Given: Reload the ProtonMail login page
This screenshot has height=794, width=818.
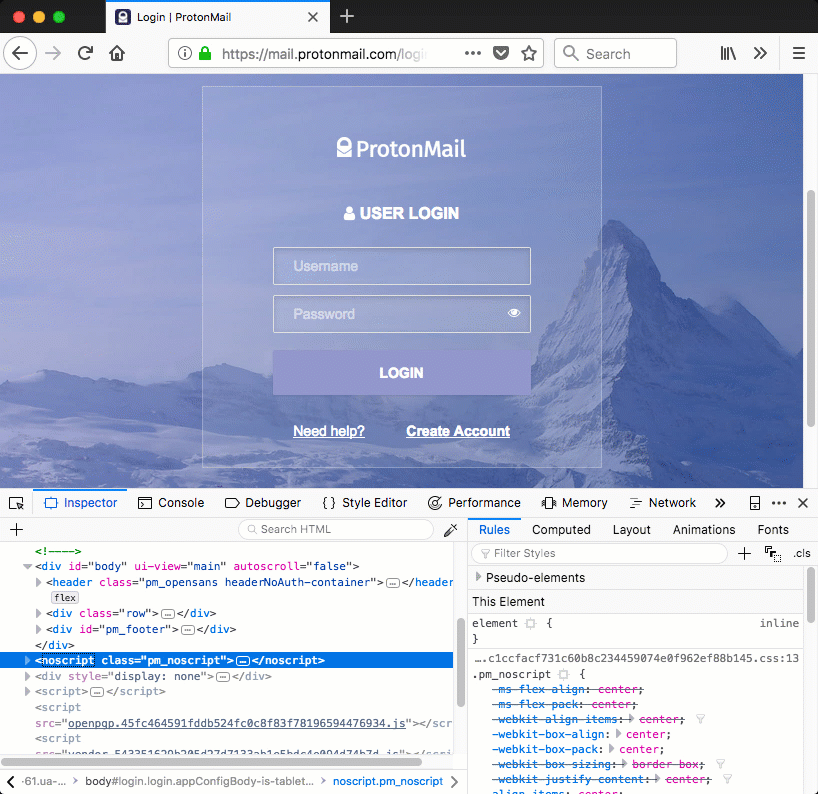Looking at the screenshot, I should (x=85, y=53).
